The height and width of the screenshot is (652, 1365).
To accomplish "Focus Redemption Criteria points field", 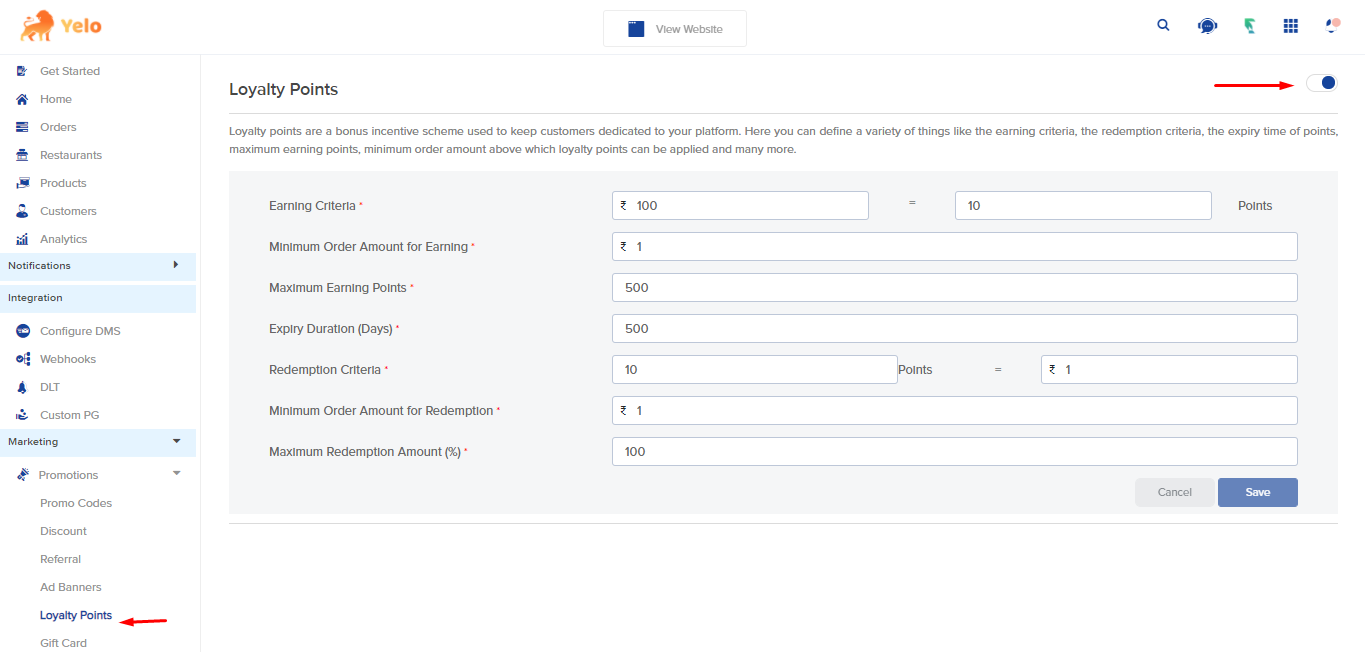I will click(x=755, y=369).
